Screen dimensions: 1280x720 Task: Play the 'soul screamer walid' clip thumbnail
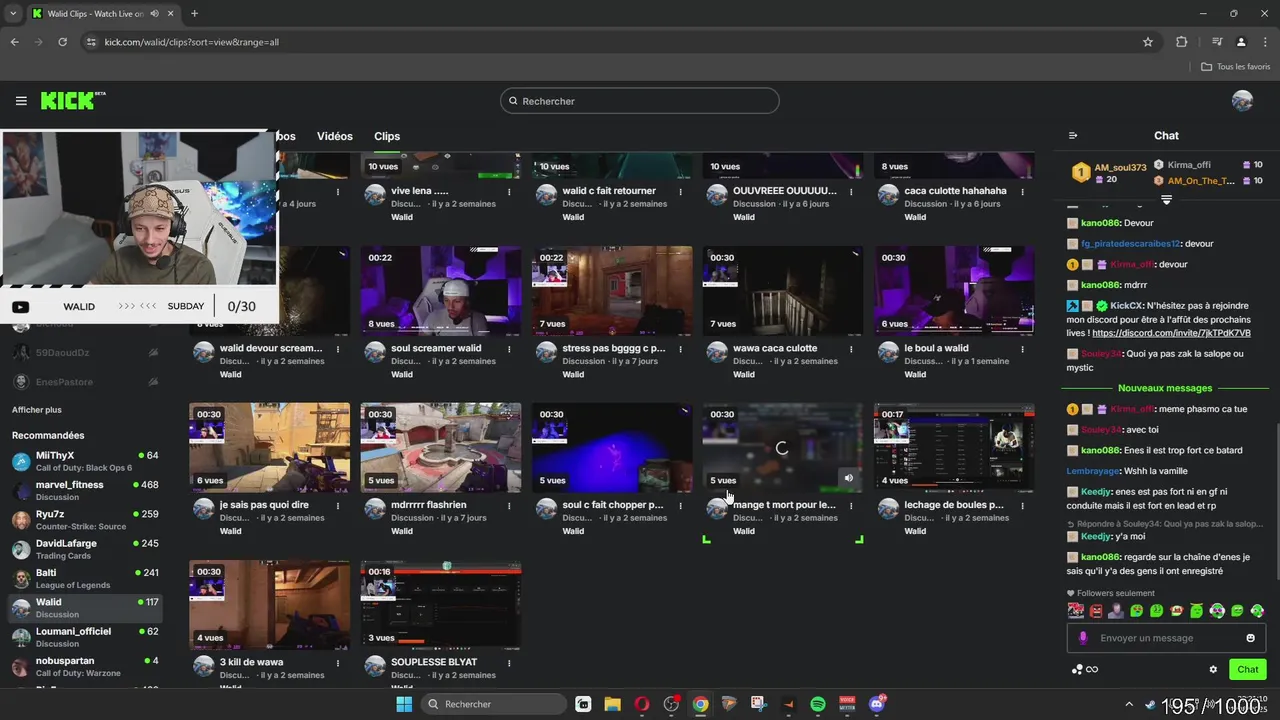(x=441, y=291)
